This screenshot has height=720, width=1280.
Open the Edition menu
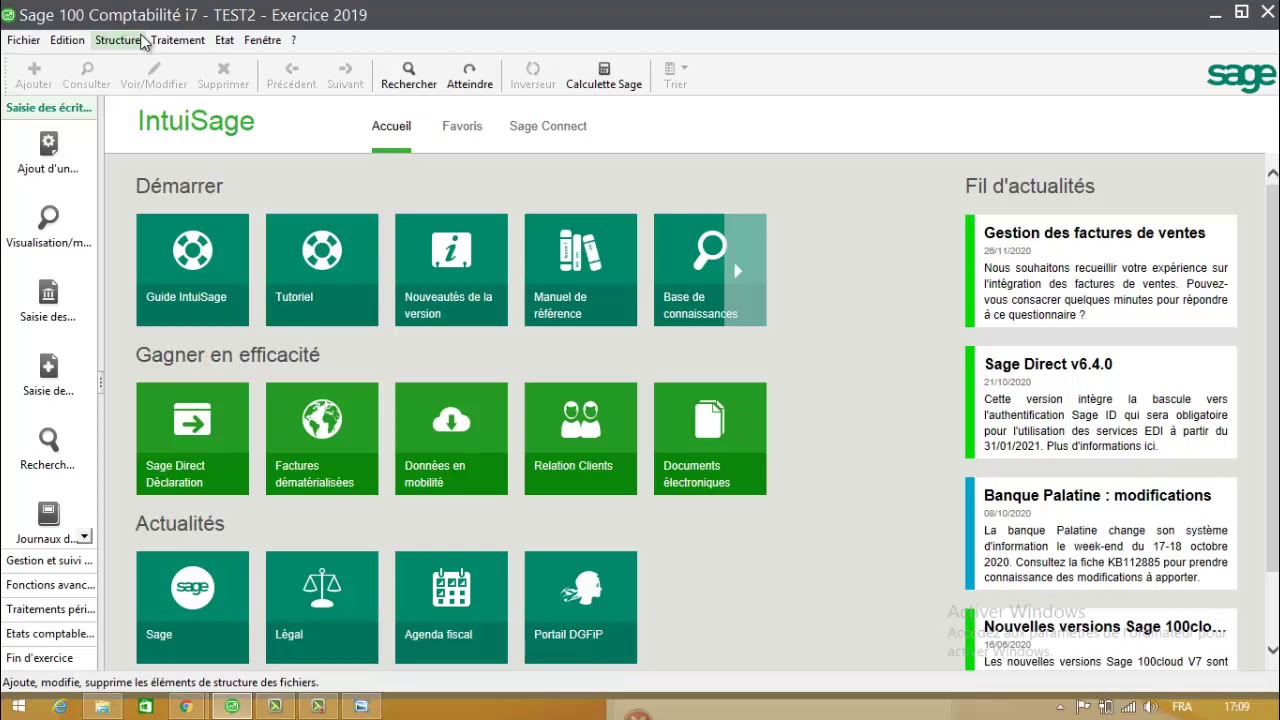(x=67, y=40)
